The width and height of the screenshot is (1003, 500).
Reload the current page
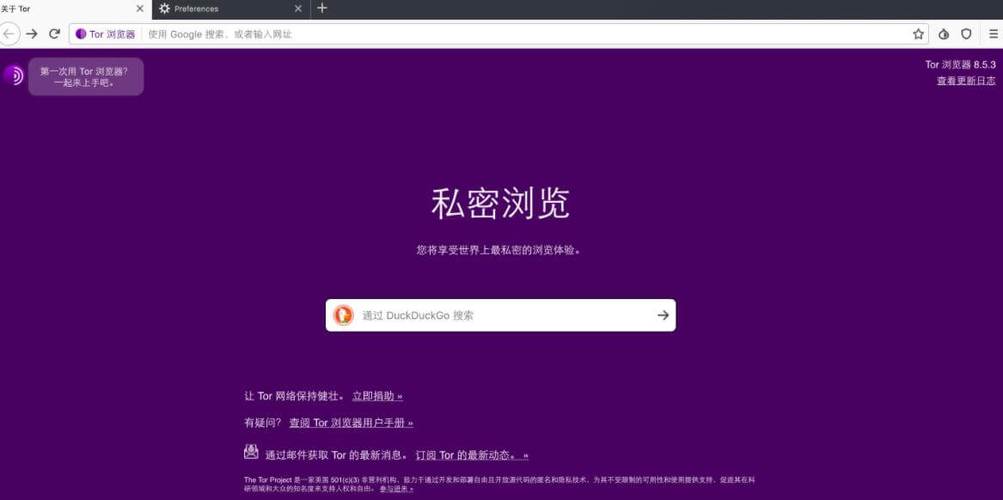[54, 34]
